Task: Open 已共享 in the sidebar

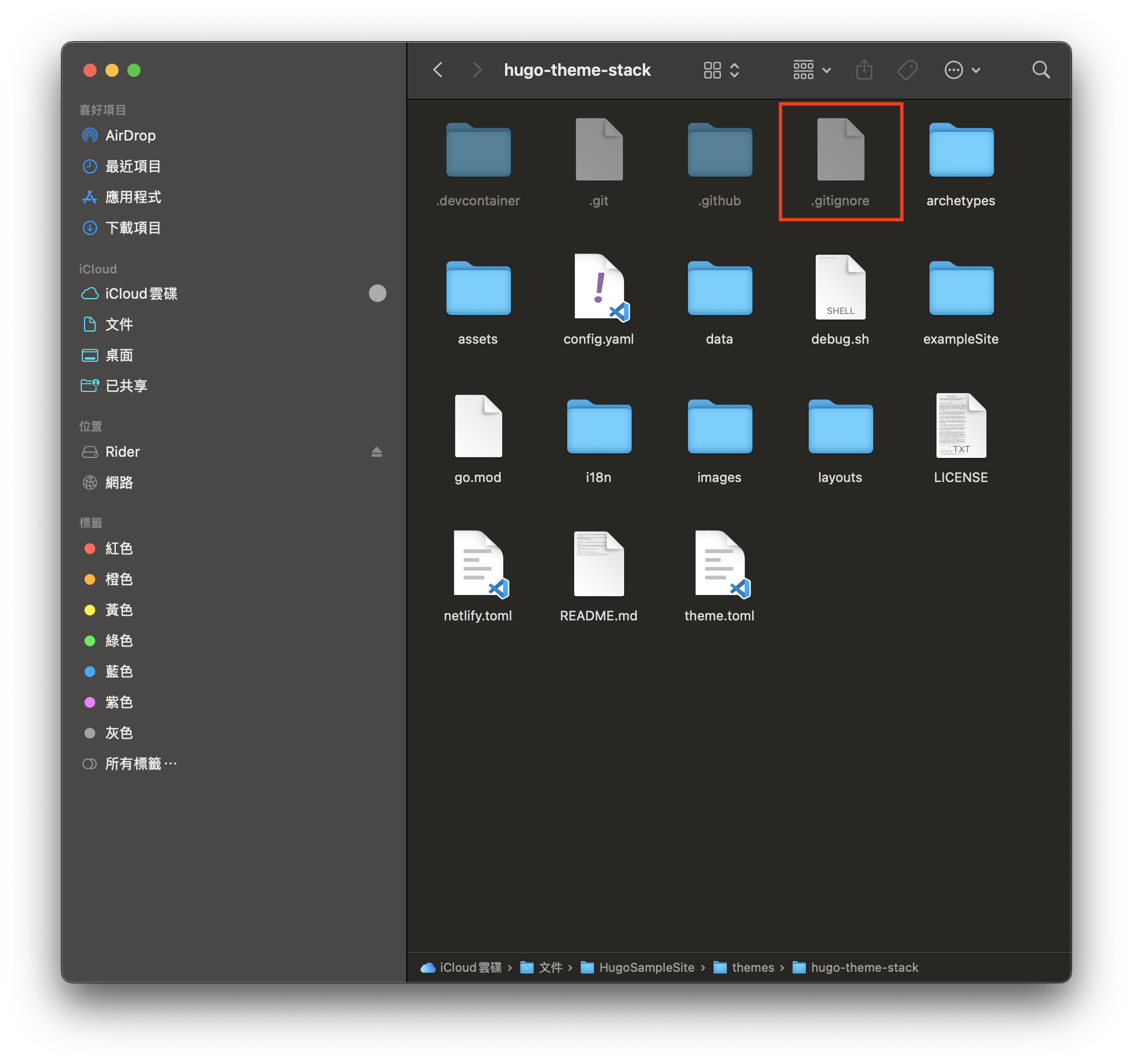Action: pyautogui.click(x=234, y=386)
